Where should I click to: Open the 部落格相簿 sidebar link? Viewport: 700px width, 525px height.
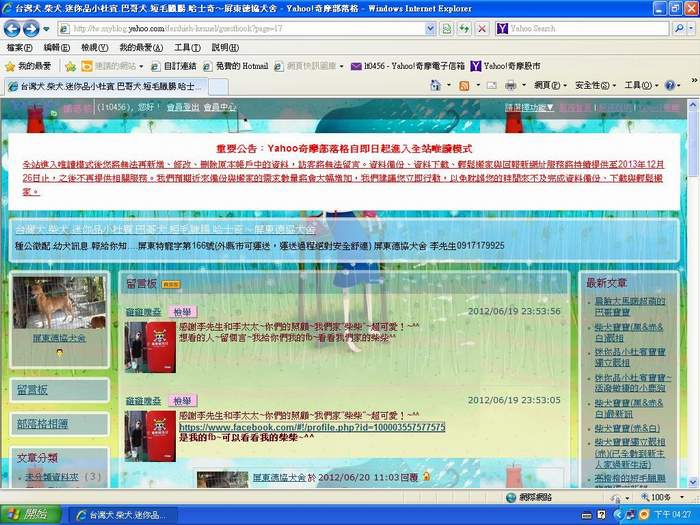tap(42, 424)
